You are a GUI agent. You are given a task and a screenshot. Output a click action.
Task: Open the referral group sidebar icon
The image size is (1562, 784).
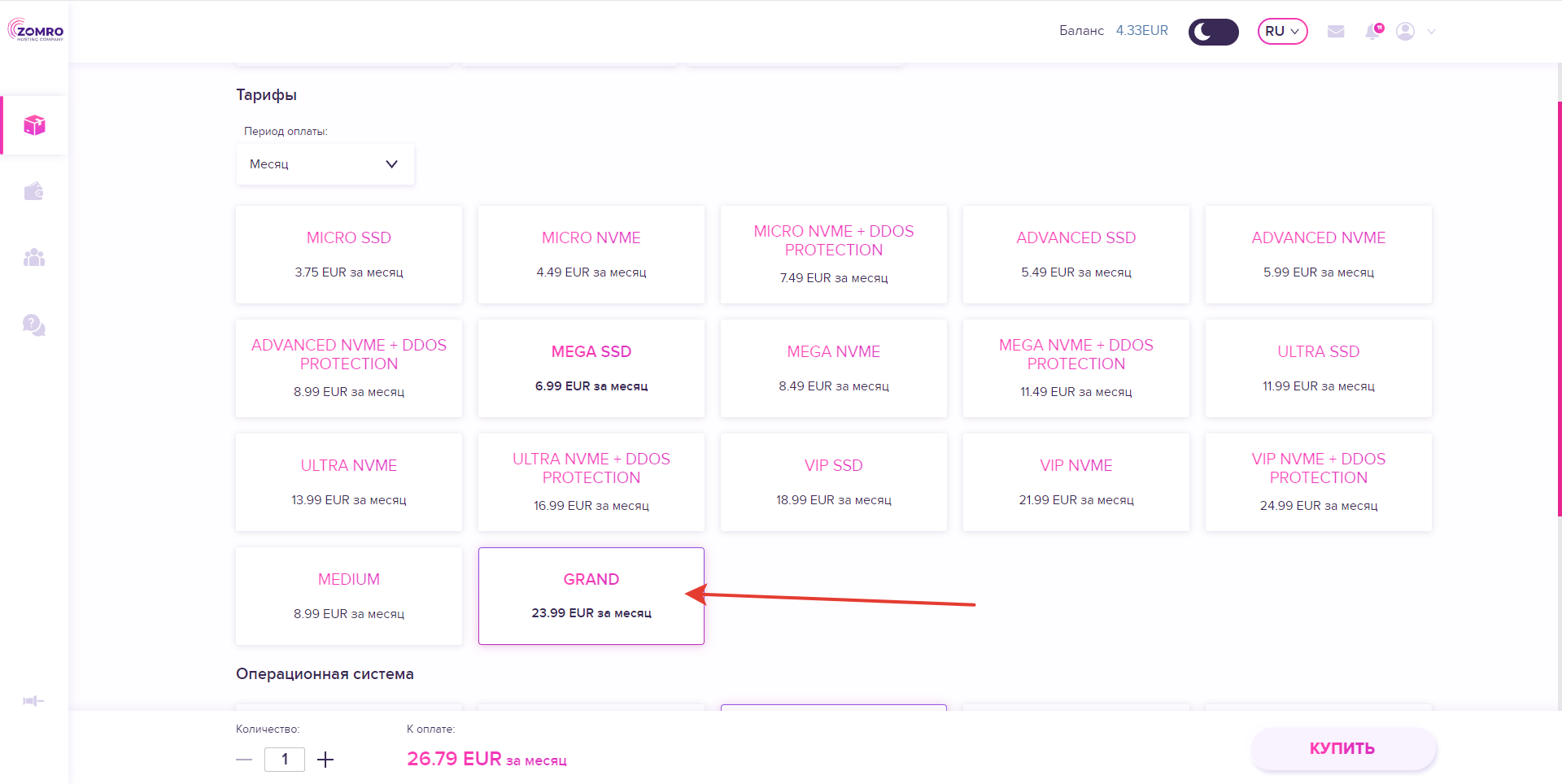tap(34, 258)
